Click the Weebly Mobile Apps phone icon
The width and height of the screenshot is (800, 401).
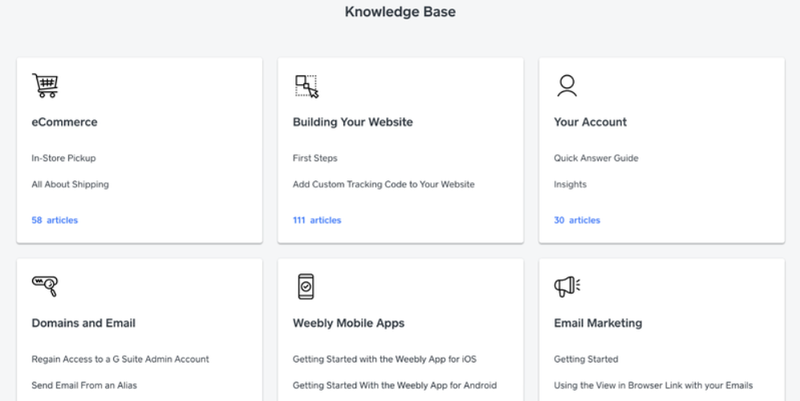(306, 286)
